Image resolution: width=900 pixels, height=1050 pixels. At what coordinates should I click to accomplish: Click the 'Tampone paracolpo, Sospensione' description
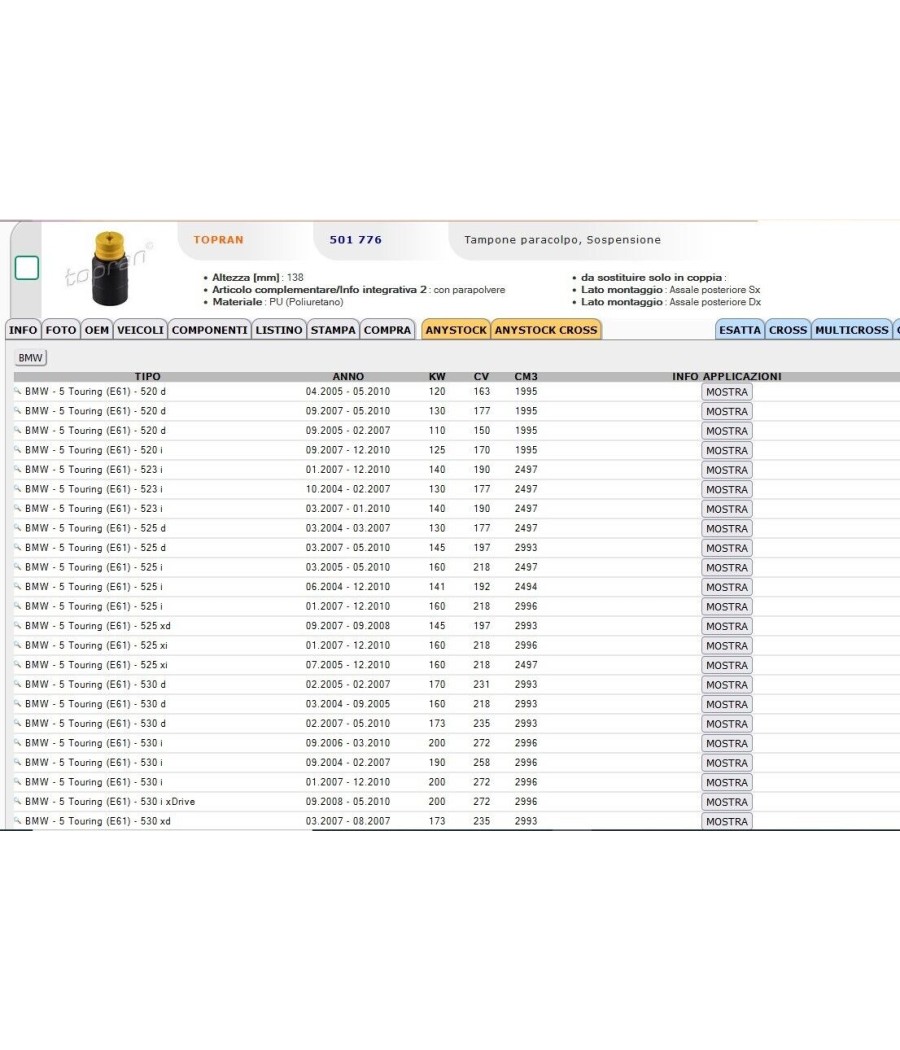coord(562,240)
